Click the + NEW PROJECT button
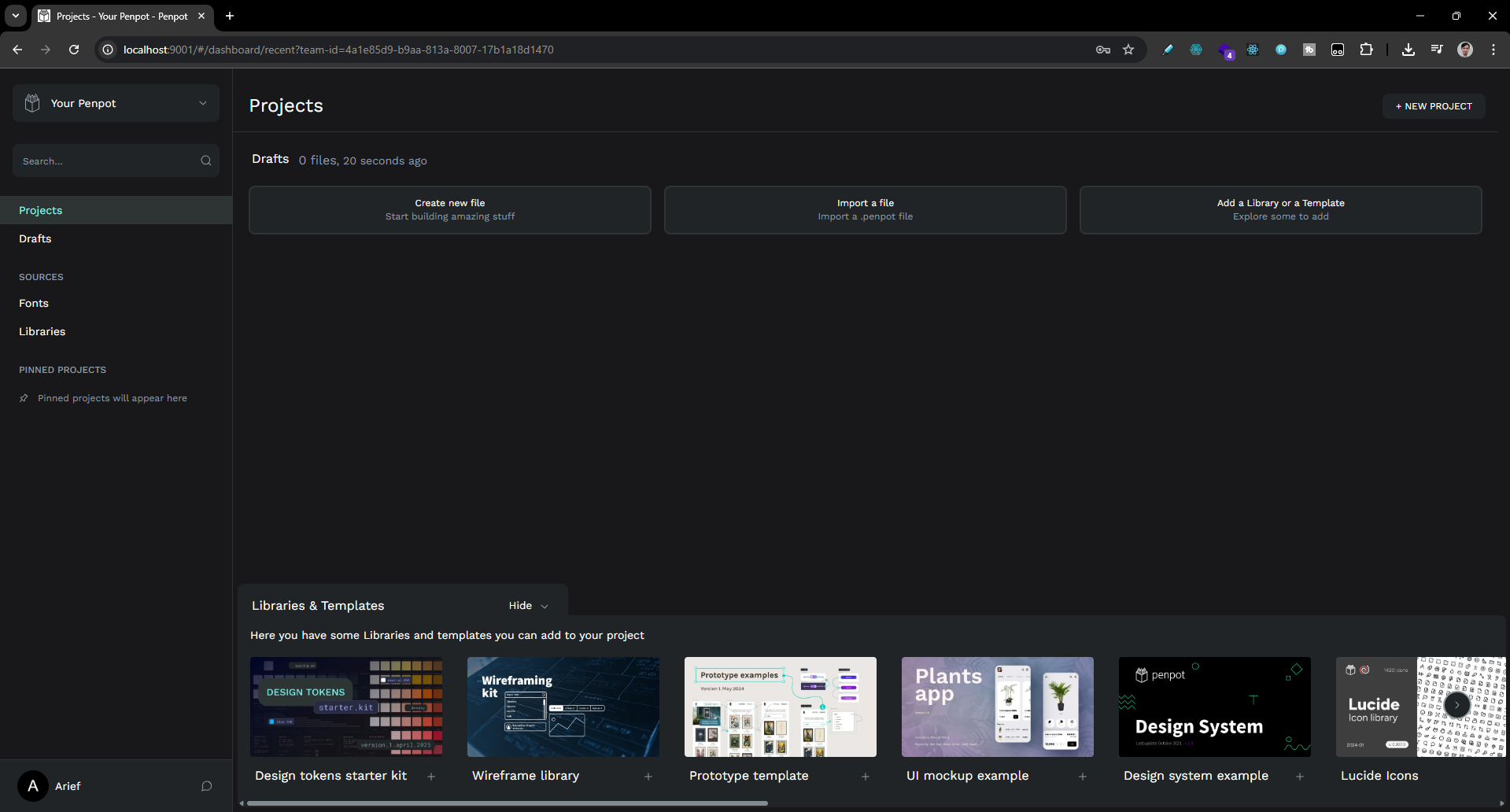The image size is (1510, 812). [x=1433, y=106]
